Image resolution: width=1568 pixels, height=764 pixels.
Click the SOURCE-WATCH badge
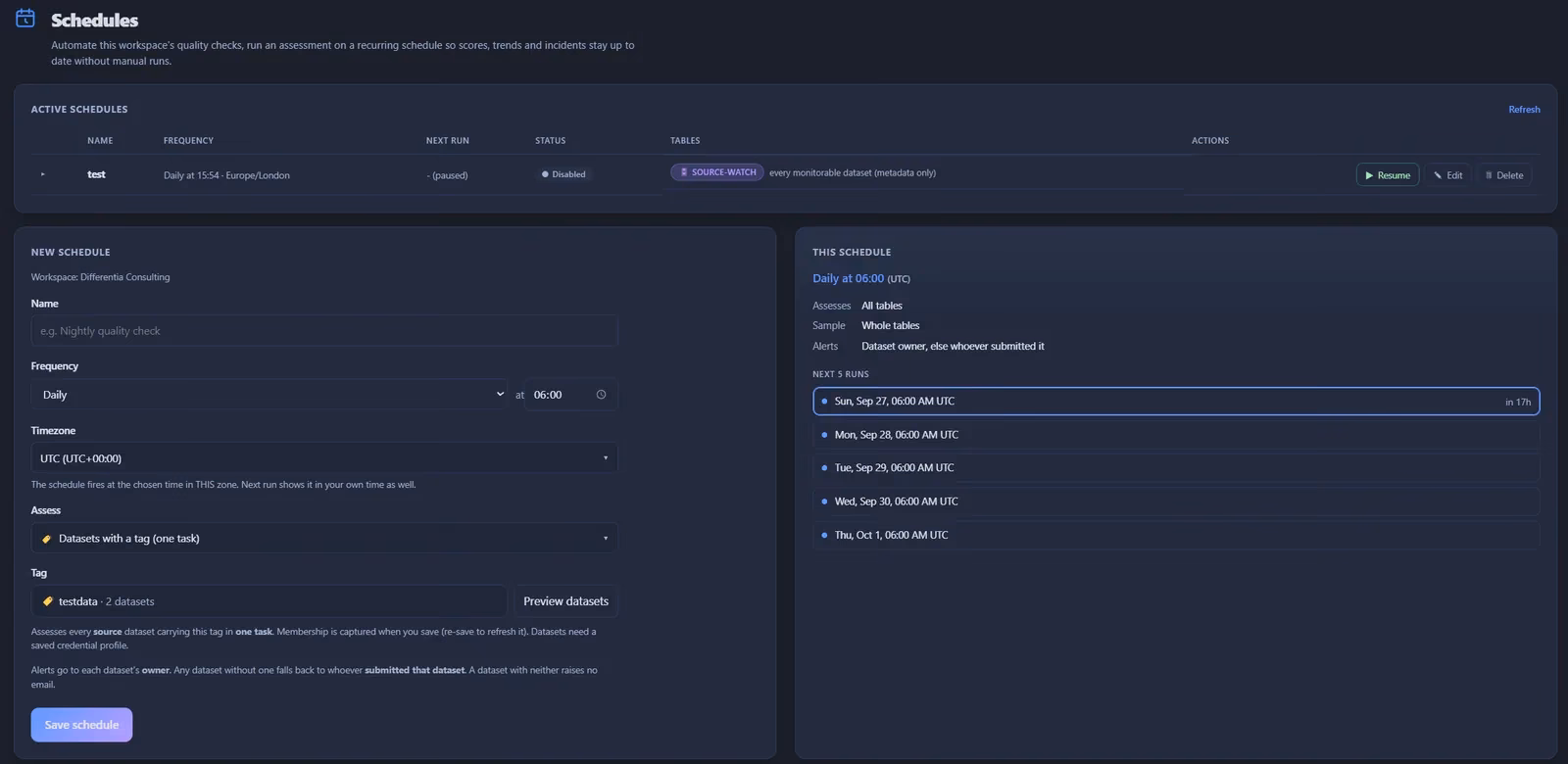717,172
